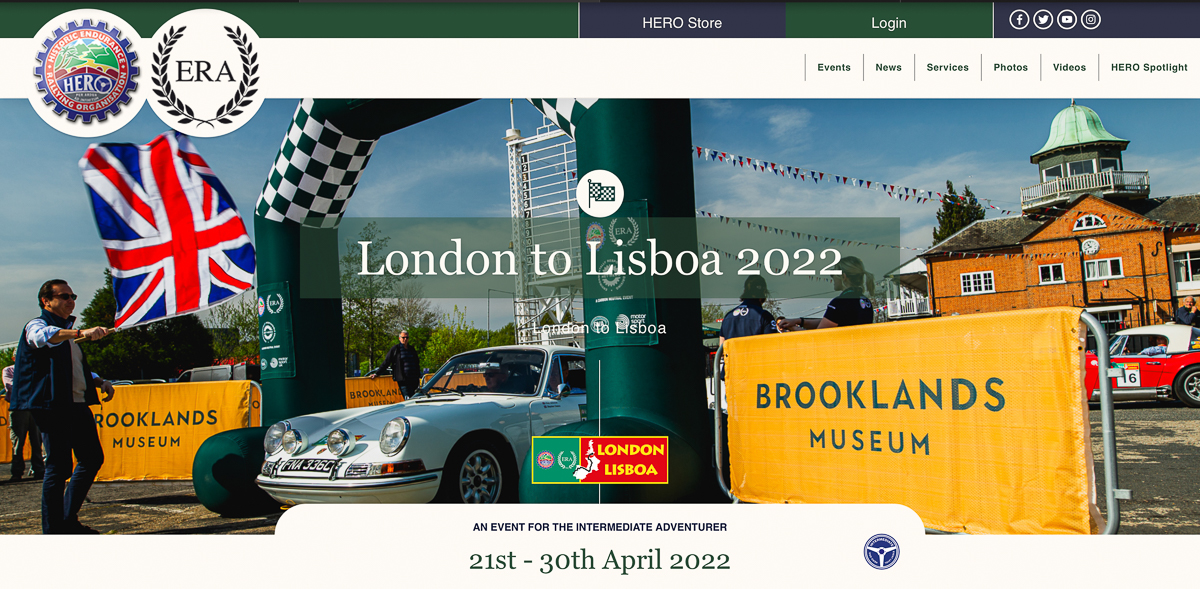Screen dimensions: 1200x589
Task: Click the 21st - 30th April 2022 date
Action: coord(600,560)
